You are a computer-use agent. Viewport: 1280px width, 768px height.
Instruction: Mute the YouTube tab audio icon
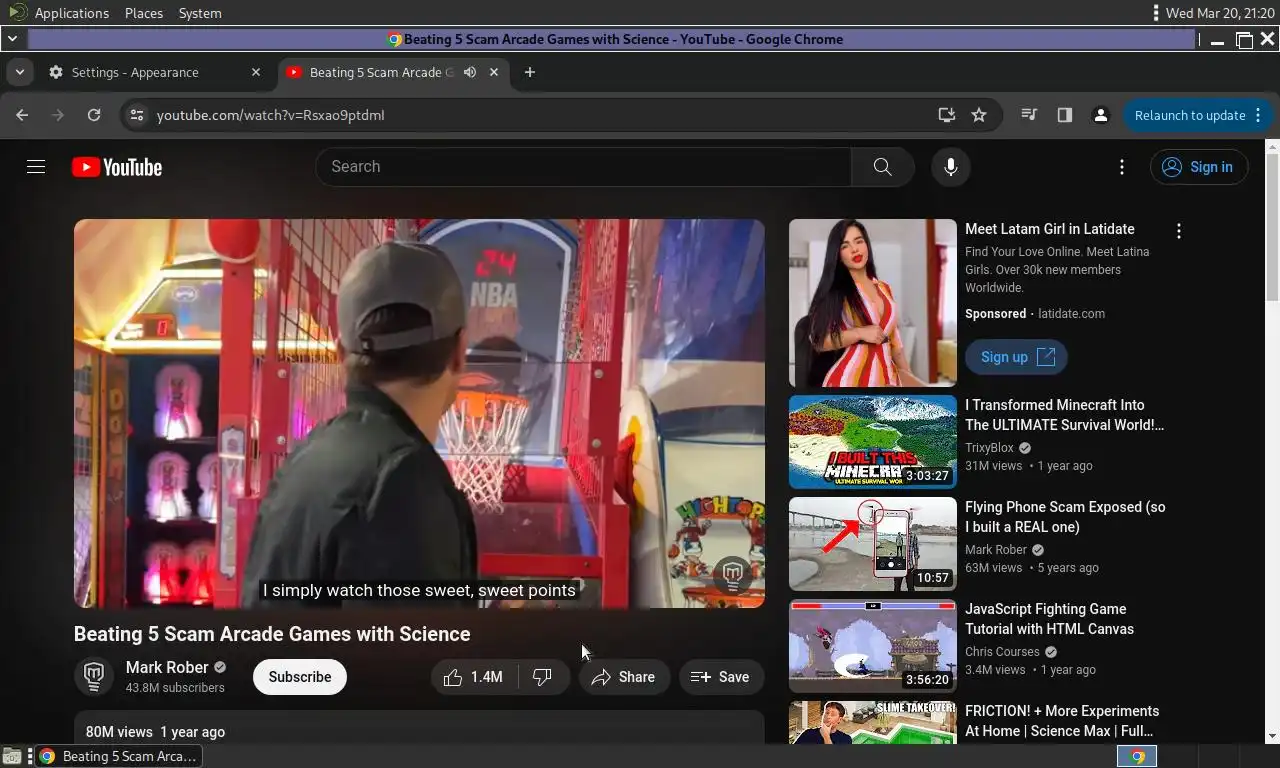tap(470, 72)
